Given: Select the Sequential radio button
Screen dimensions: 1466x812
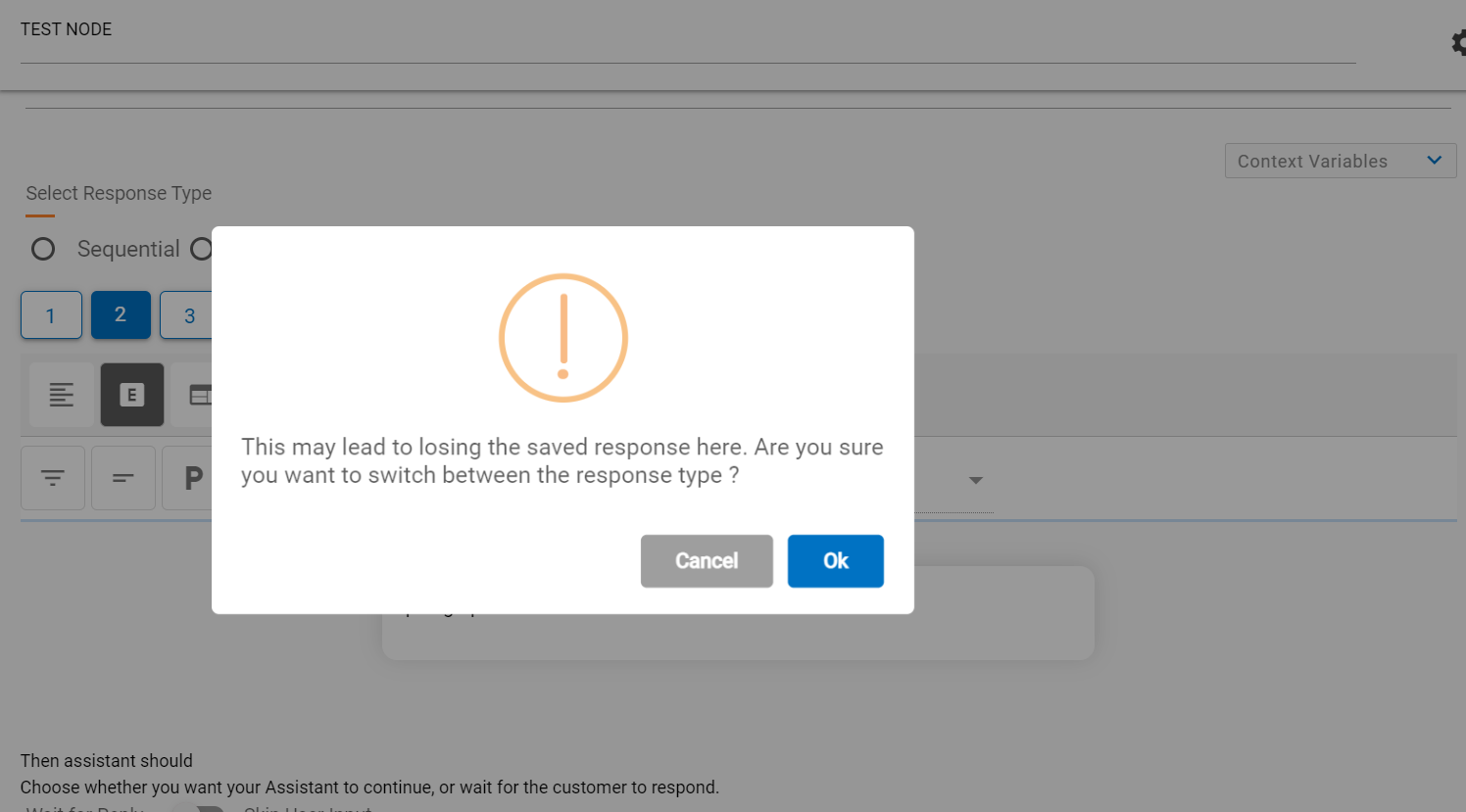Looking at the screenshot, I should click(x=43, y=249).
